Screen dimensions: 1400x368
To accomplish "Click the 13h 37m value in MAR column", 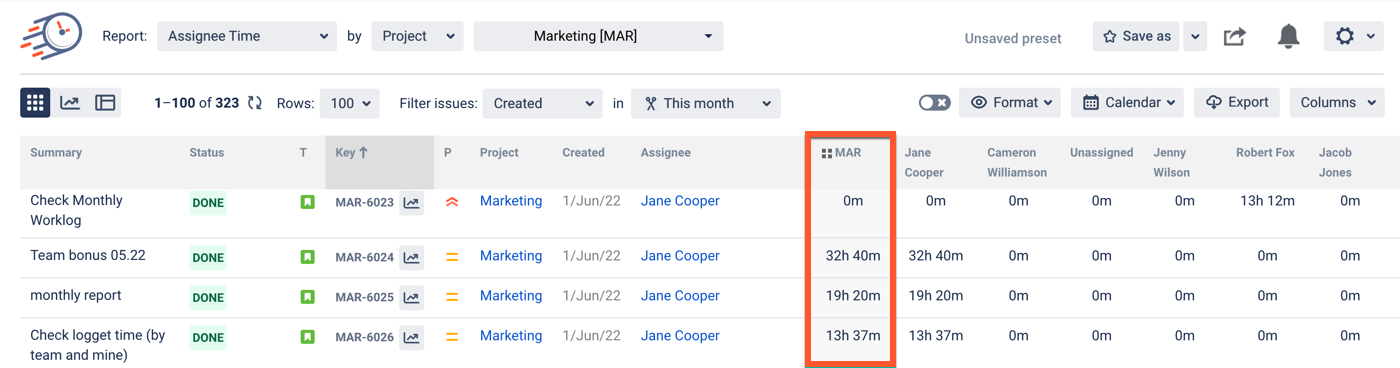I will point(853,336).
